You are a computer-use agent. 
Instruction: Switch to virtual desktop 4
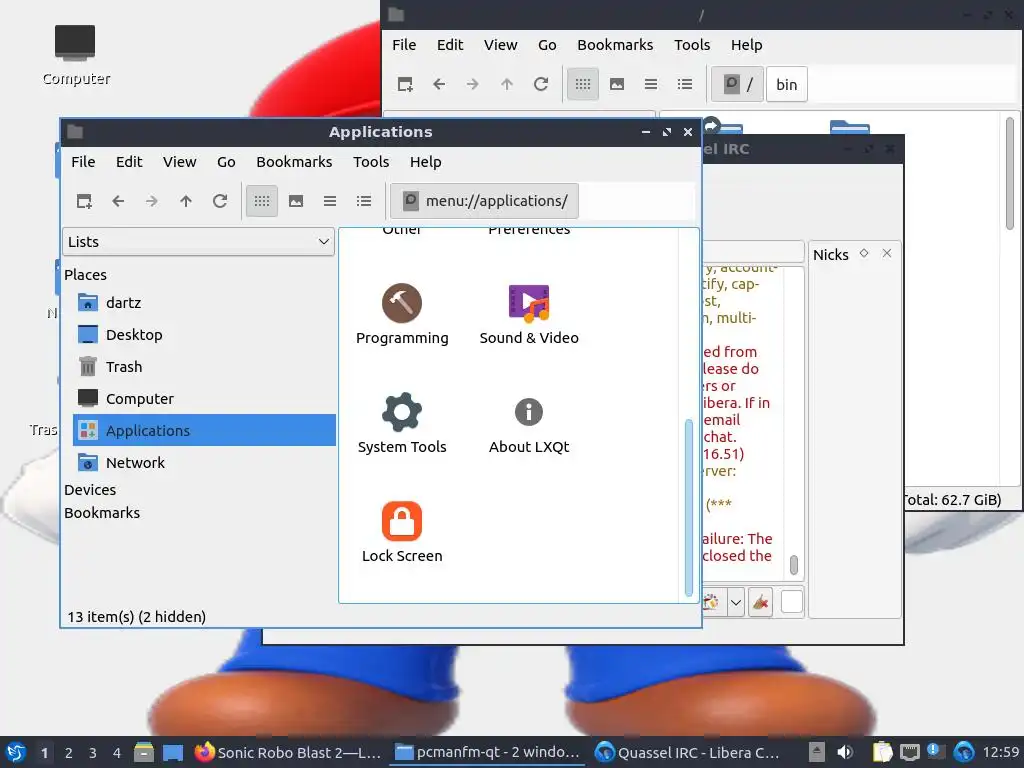116,753
